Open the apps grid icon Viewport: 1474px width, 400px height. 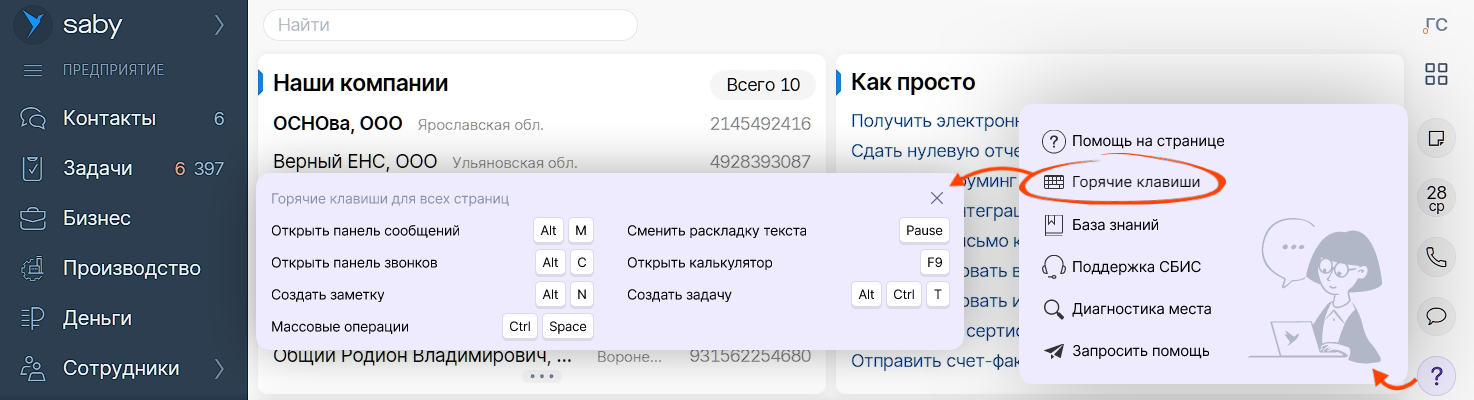pos(1436,74)
